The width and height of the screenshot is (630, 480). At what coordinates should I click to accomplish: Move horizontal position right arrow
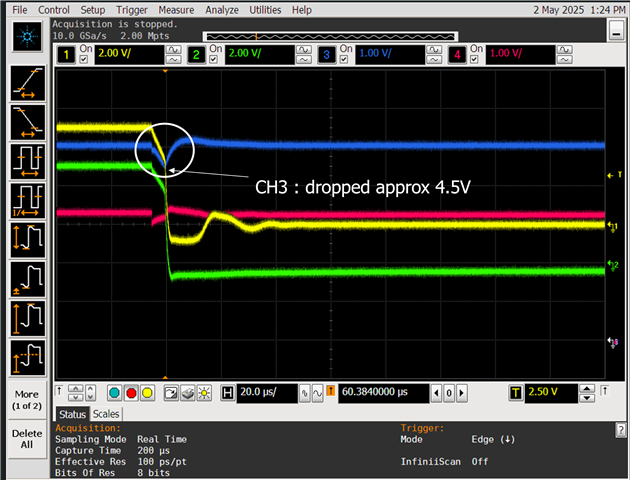(462, 393)
